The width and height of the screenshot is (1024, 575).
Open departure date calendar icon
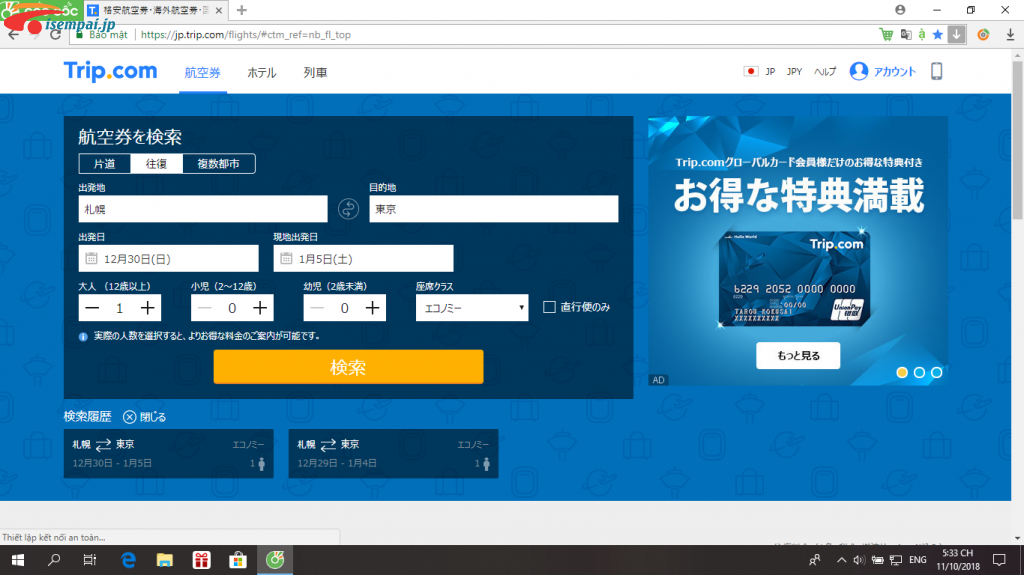click(x=91, y=259)
